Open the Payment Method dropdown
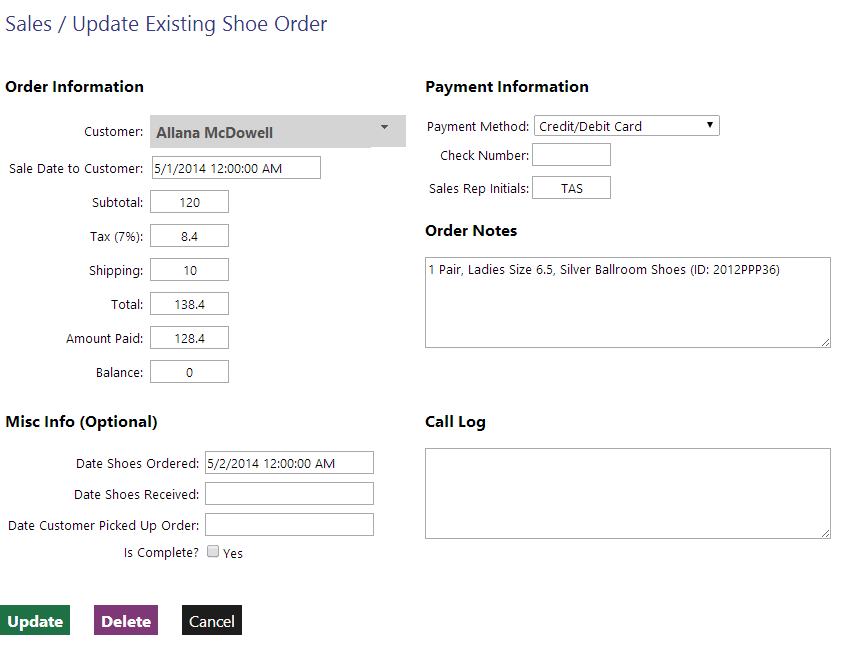The height and width of the screenshot is (653, 850). [626, 125]
